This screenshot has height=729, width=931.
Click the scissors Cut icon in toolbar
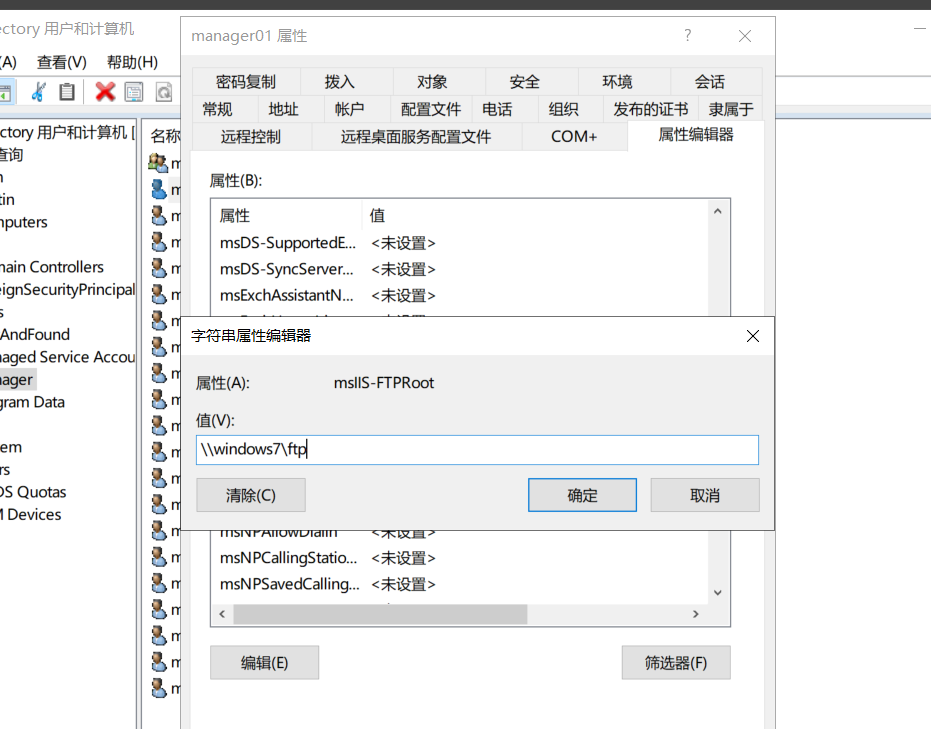(x=38, y=92)
